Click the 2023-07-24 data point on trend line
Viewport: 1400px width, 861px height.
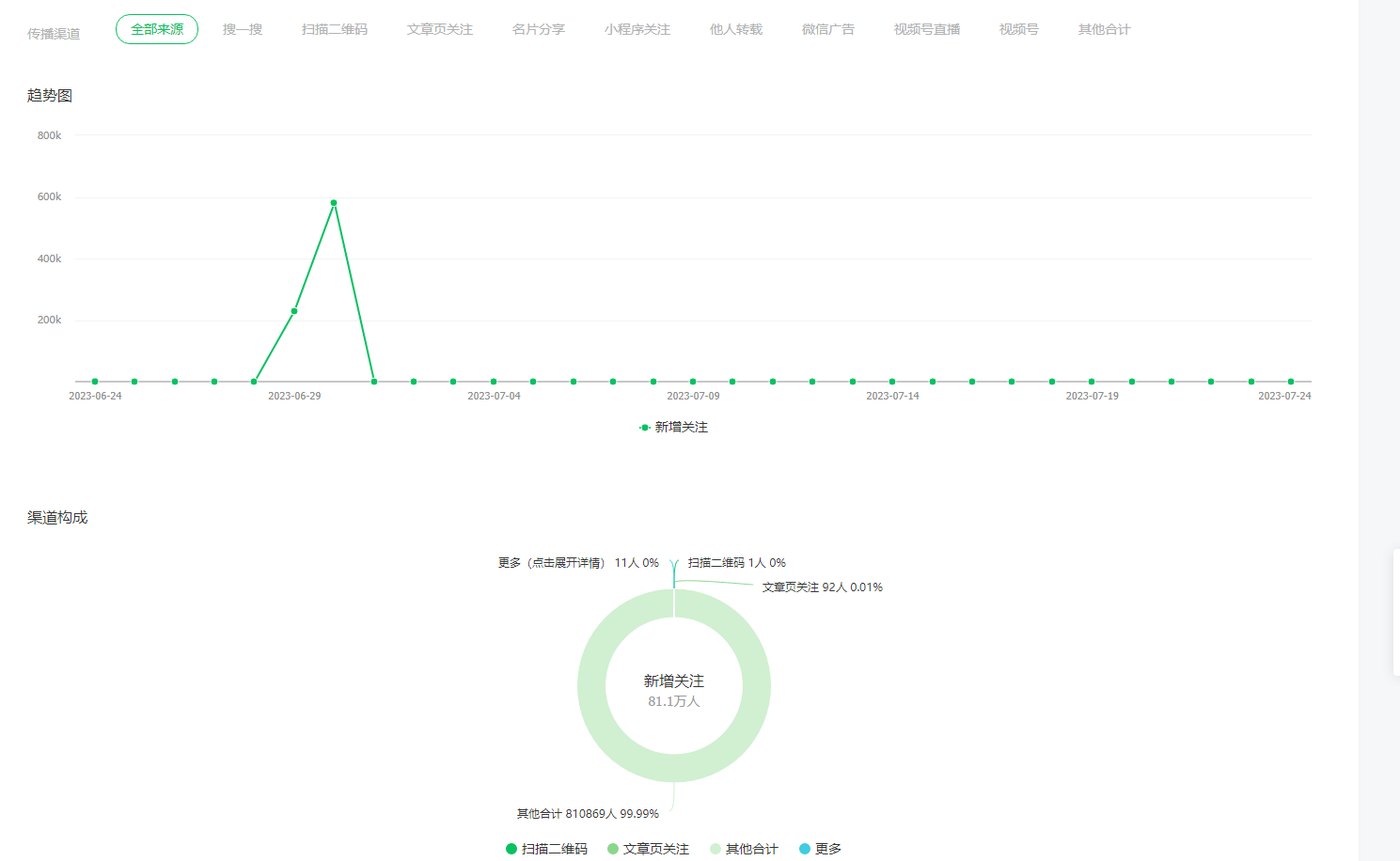click(1291, 382)
